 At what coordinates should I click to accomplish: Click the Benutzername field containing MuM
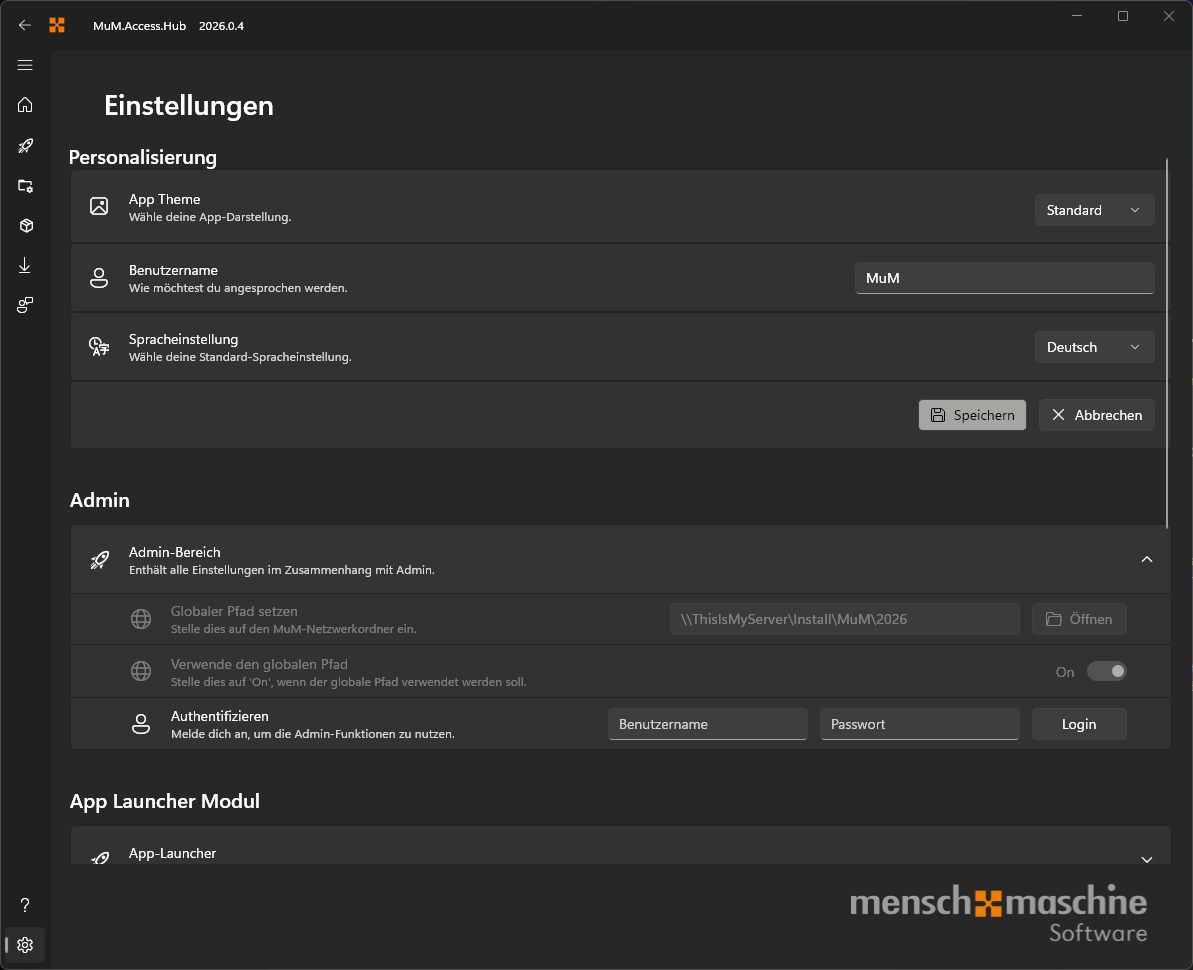[1004, 278]
